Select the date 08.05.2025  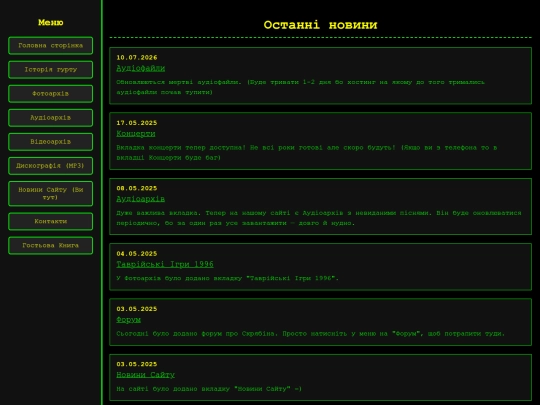click(x=137, y=188)
